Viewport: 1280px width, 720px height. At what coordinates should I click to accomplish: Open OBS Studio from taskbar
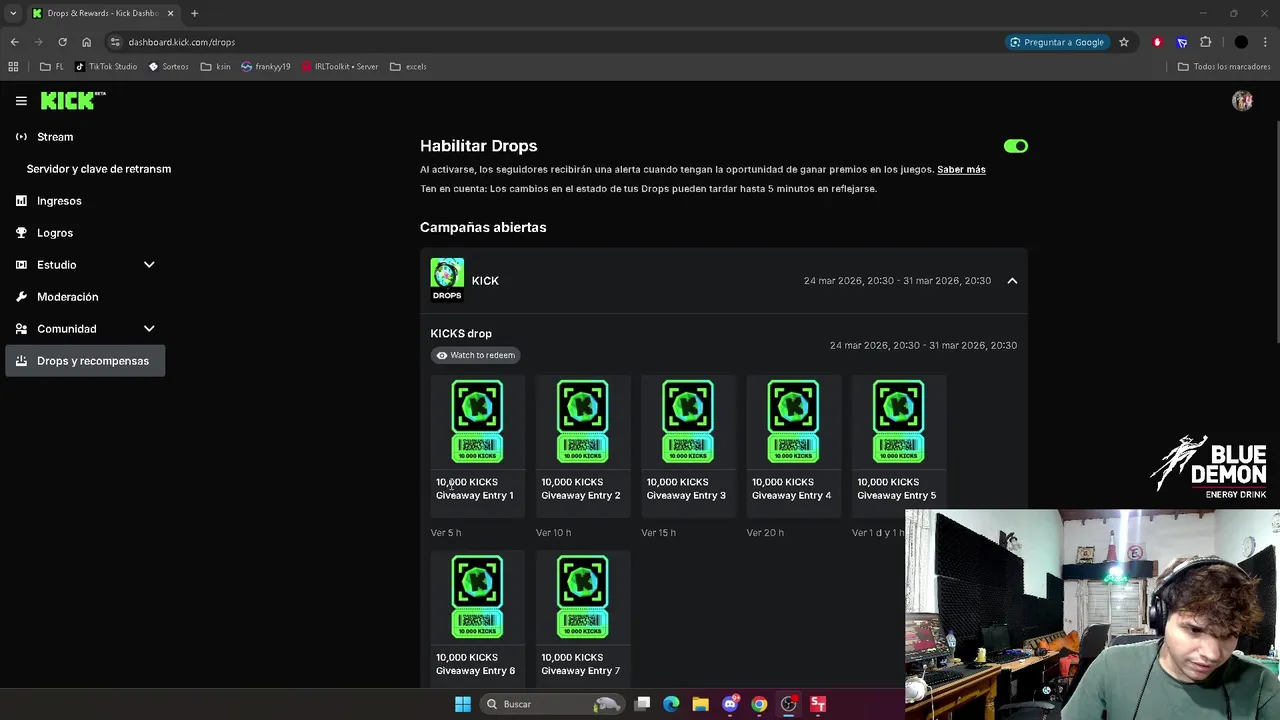pos(789,704)
